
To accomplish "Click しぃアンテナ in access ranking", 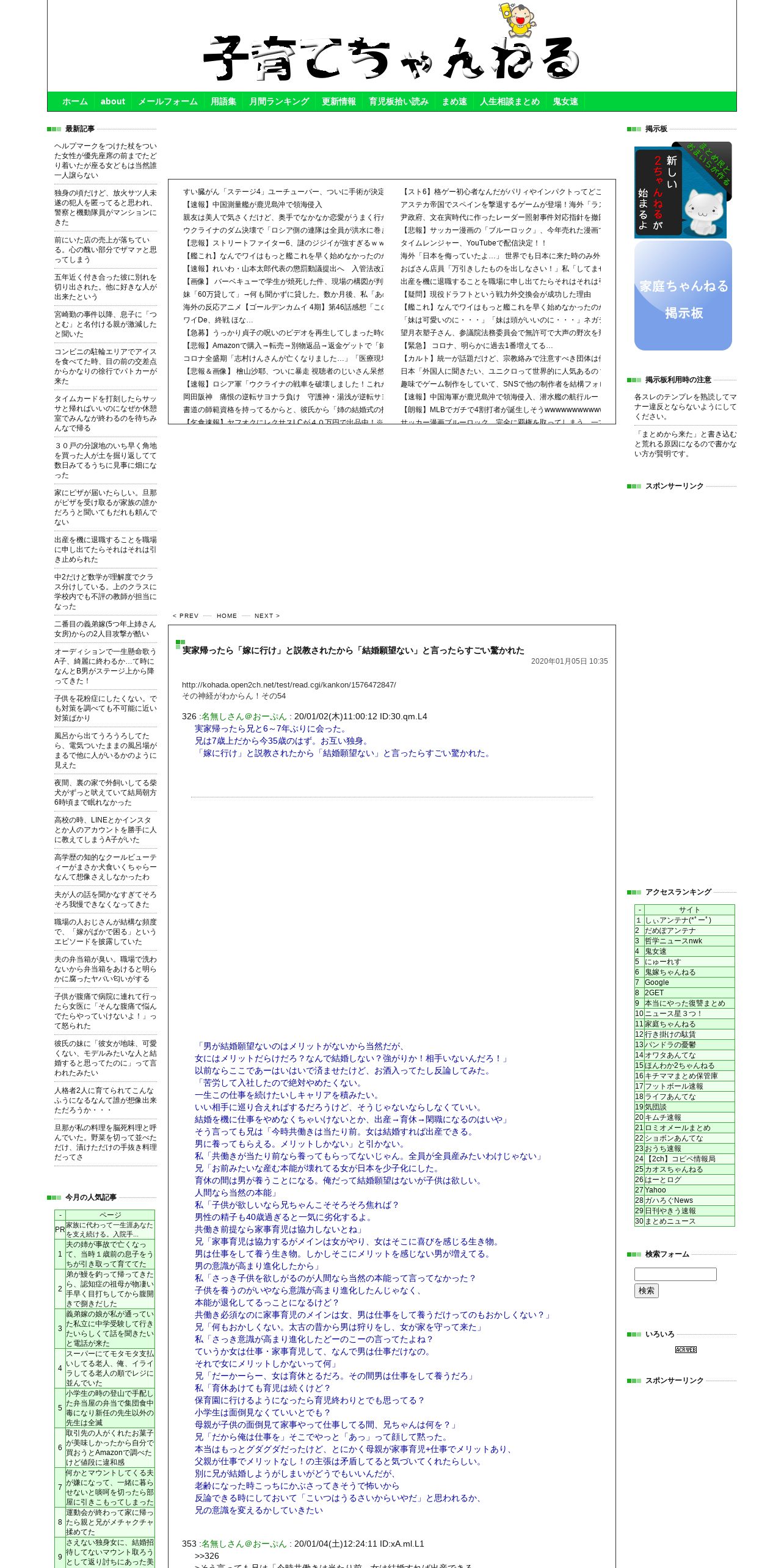I will pos(678,920).
